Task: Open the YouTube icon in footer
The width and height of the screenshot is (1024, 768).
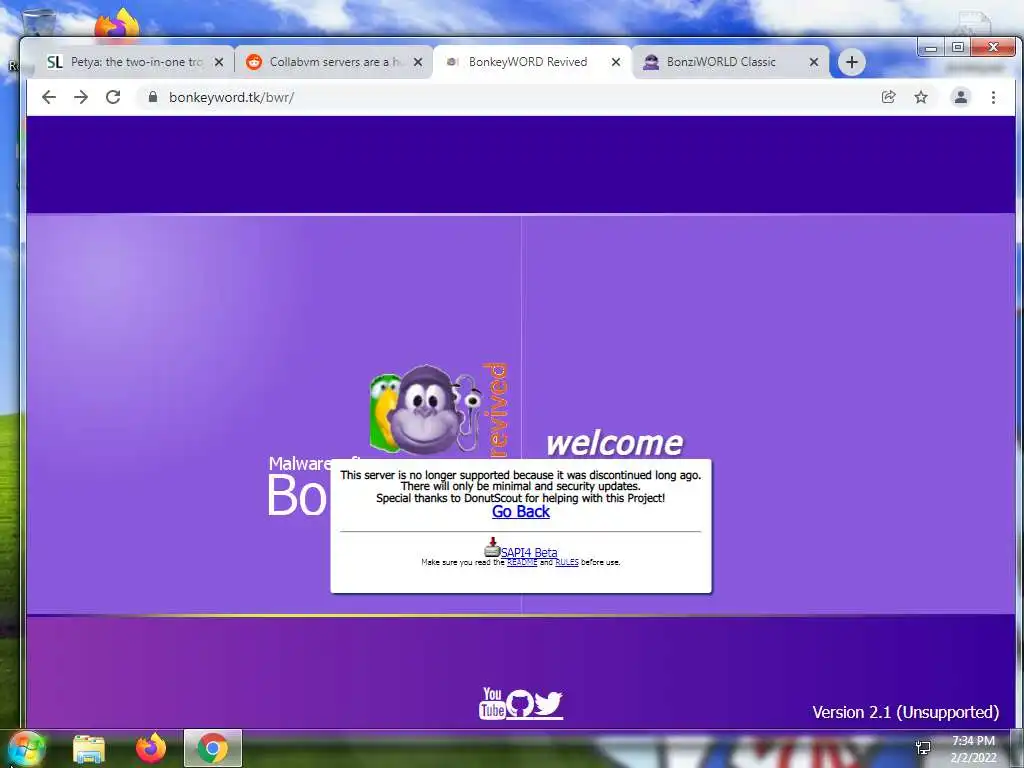Action: click(x=492, y=703)
